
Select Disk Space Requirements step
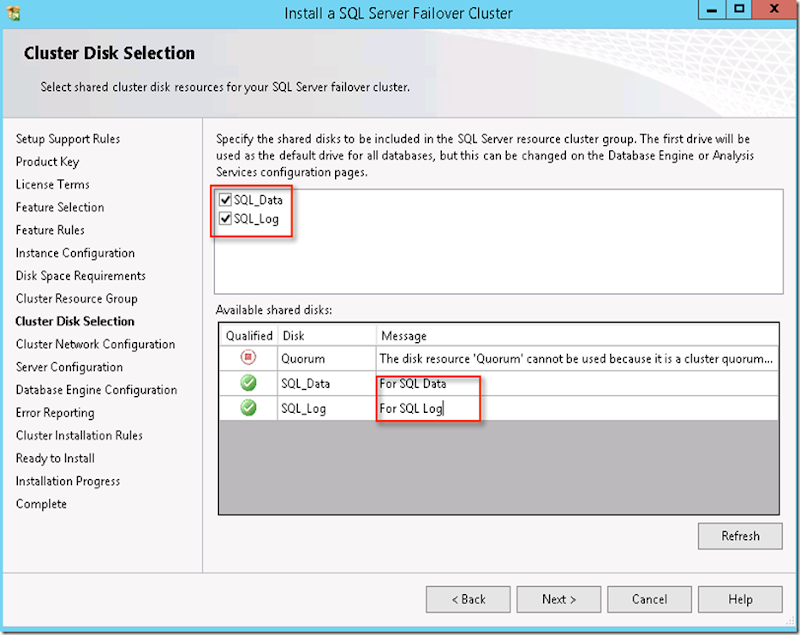point(81,276)
